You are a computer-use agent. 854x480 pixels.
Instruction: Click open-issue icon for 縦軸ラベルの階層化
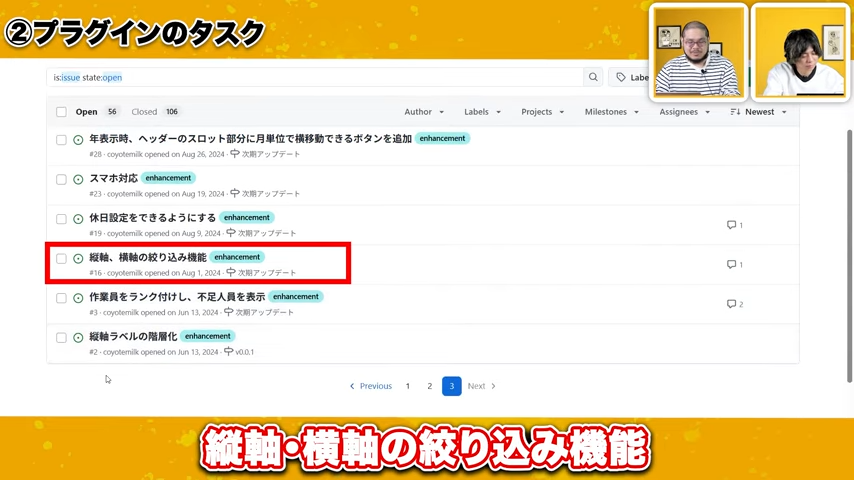pyautogui.click(x=78, y=338)
